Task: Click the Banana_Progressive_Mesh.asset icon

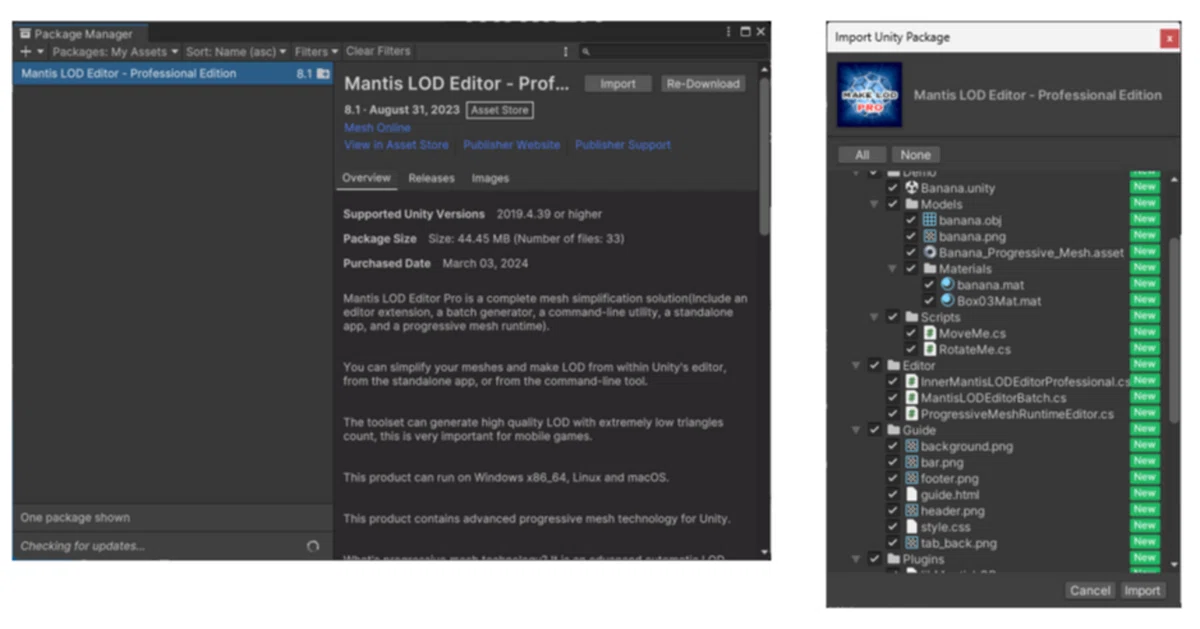Action: [929, 252]
